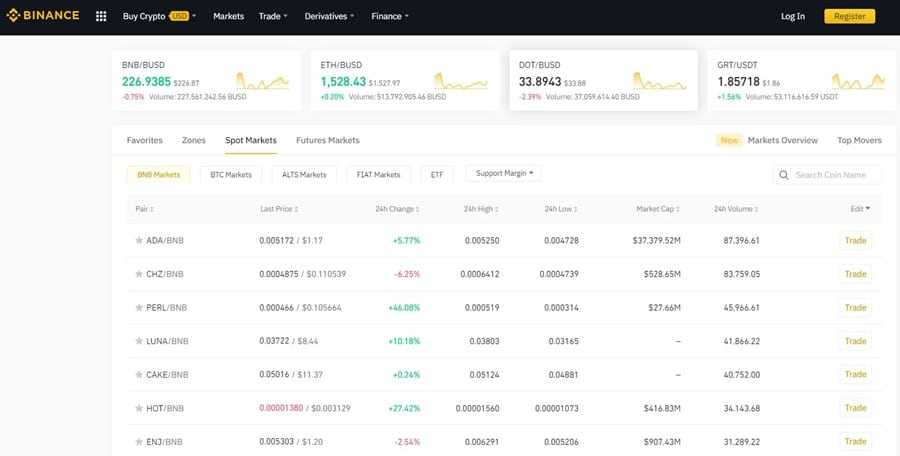Select the BTC Markets filter
900x456 pixels.
[x=231, y=174]
